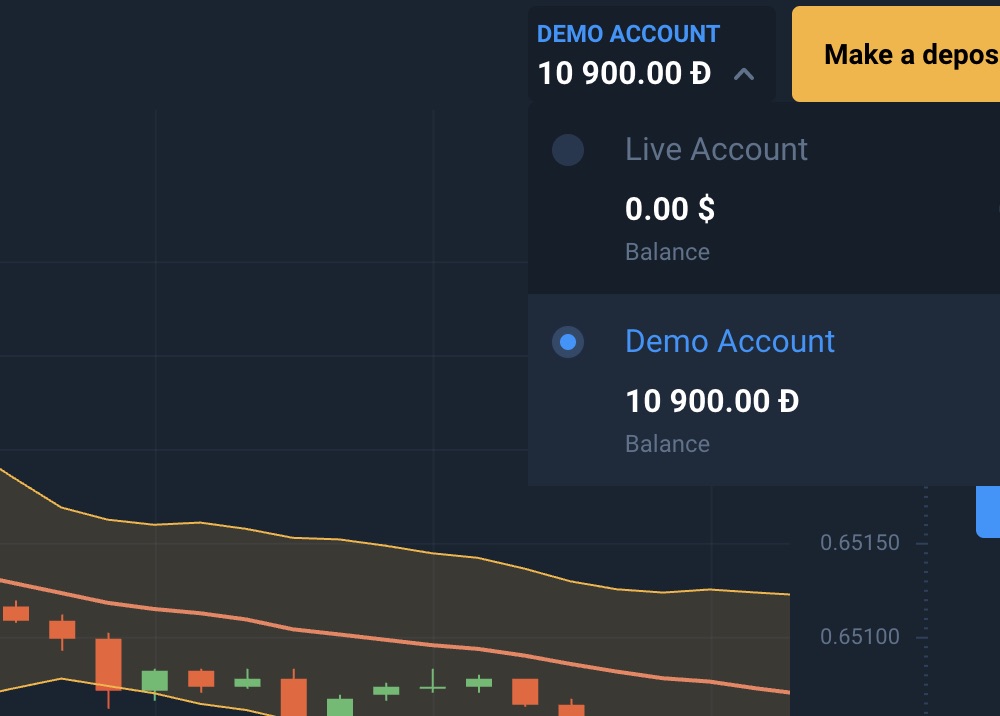Click the header balance 10 900.00 Đ
Image resolution: width=1000 pixels, height=716 pixels.
pos(624,74)
